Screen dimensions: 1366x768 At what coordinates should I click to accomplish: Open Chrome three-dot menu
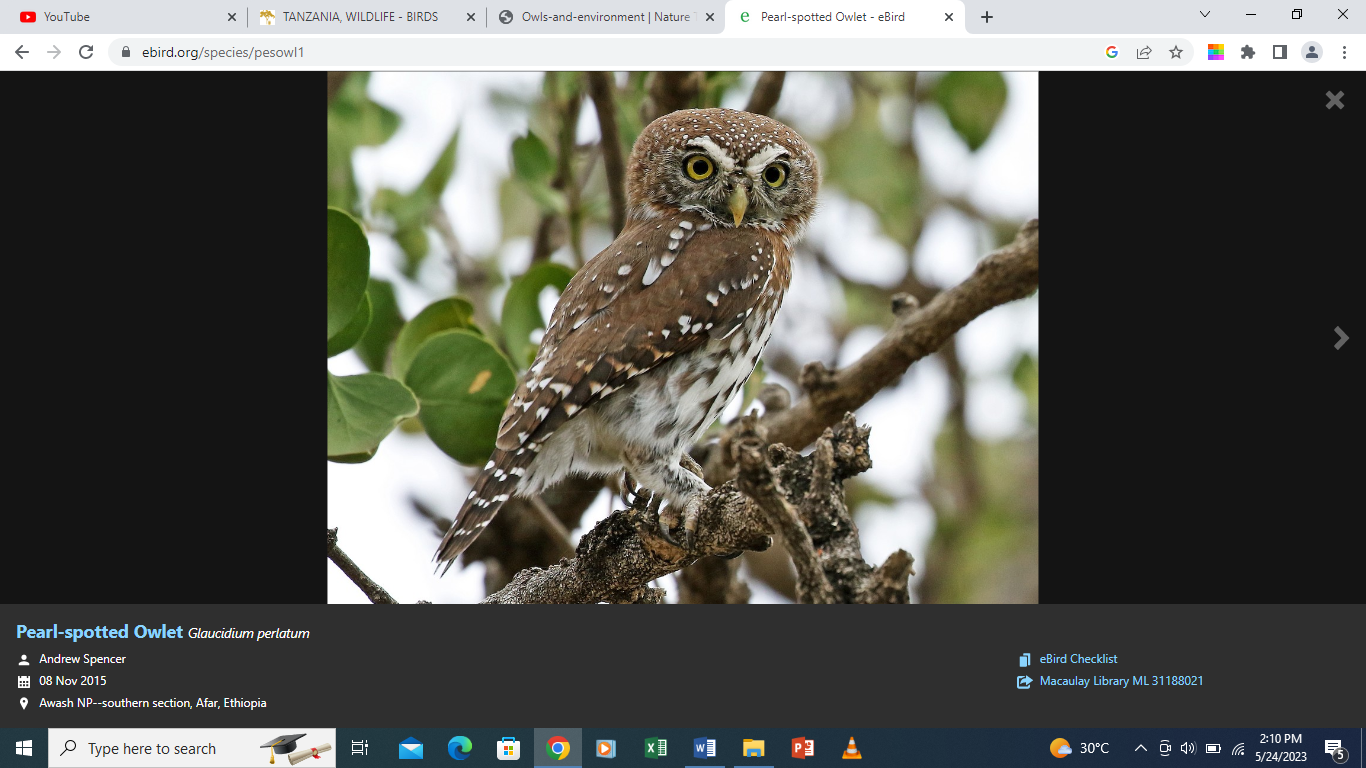(x=1344, y=52)
